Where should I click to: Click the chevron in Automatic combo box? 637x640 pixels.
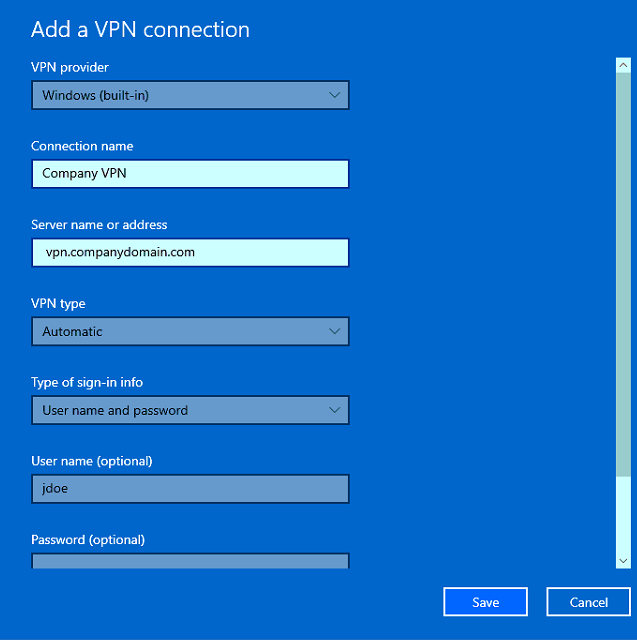point(334,331)
